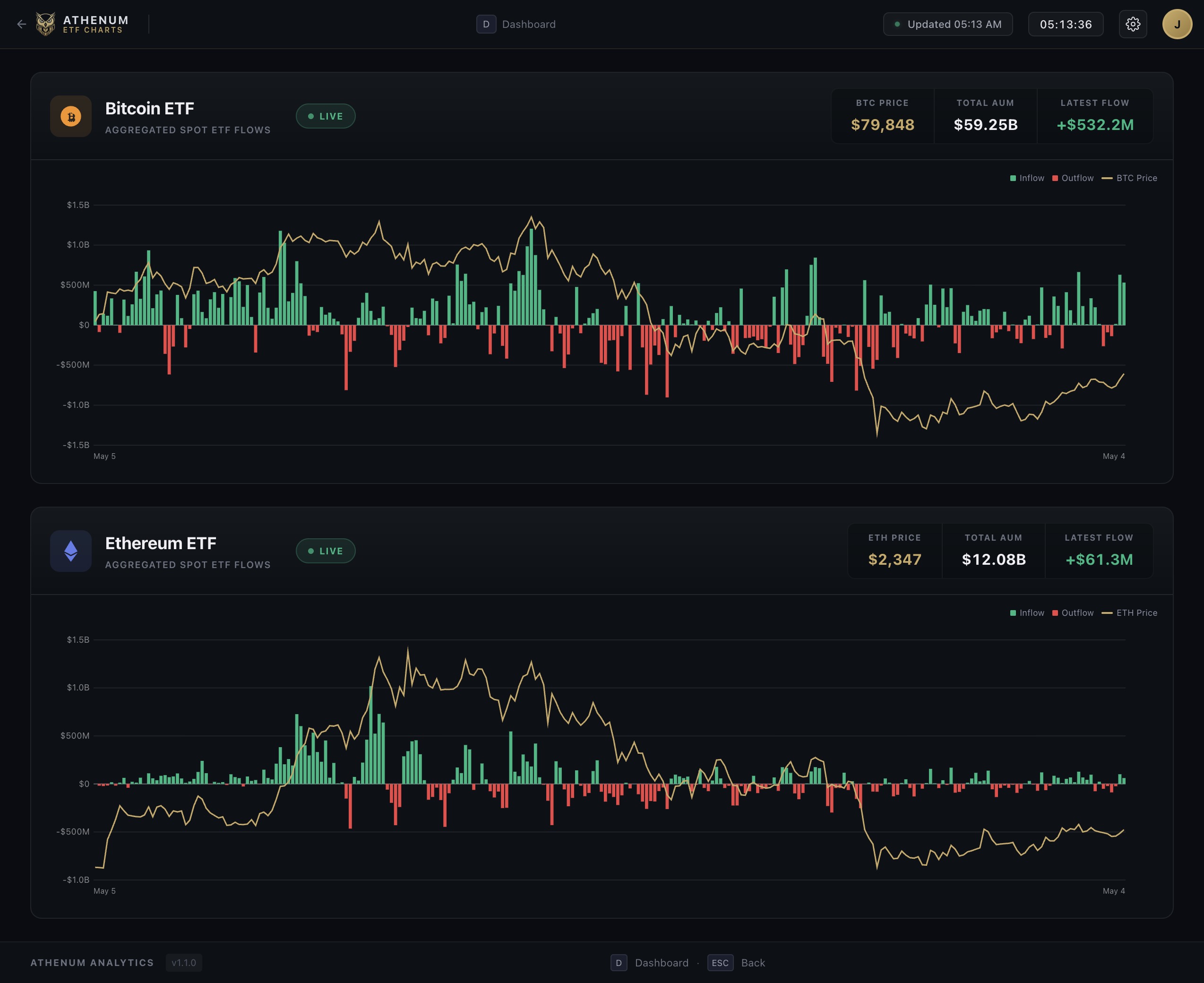Click the D key badge in header
This screenshot has height=983, width=1204.
tap(486, 25)
